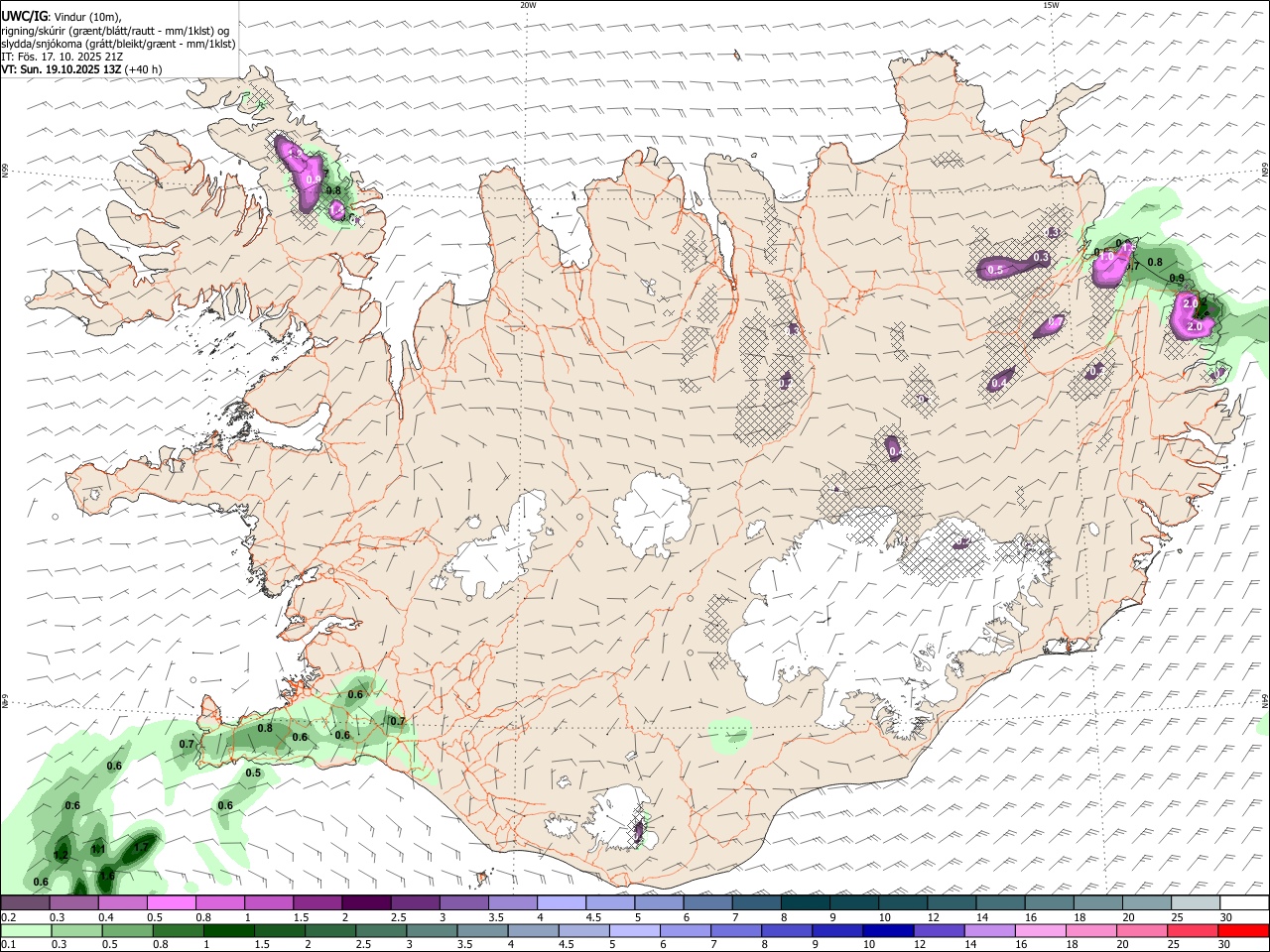Viewport: 1270px width, 952px height.
Task: Click the white 0.5 value on purple snow patch
Action: click(x=995, y=270)
